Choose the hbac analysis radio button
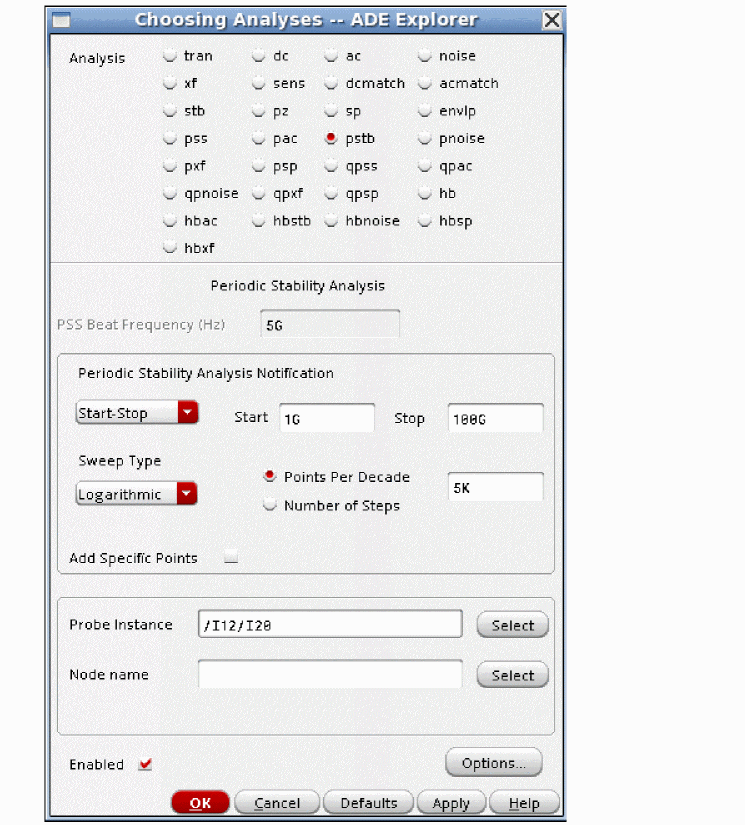The image size is (745, 825). (170, 220)
